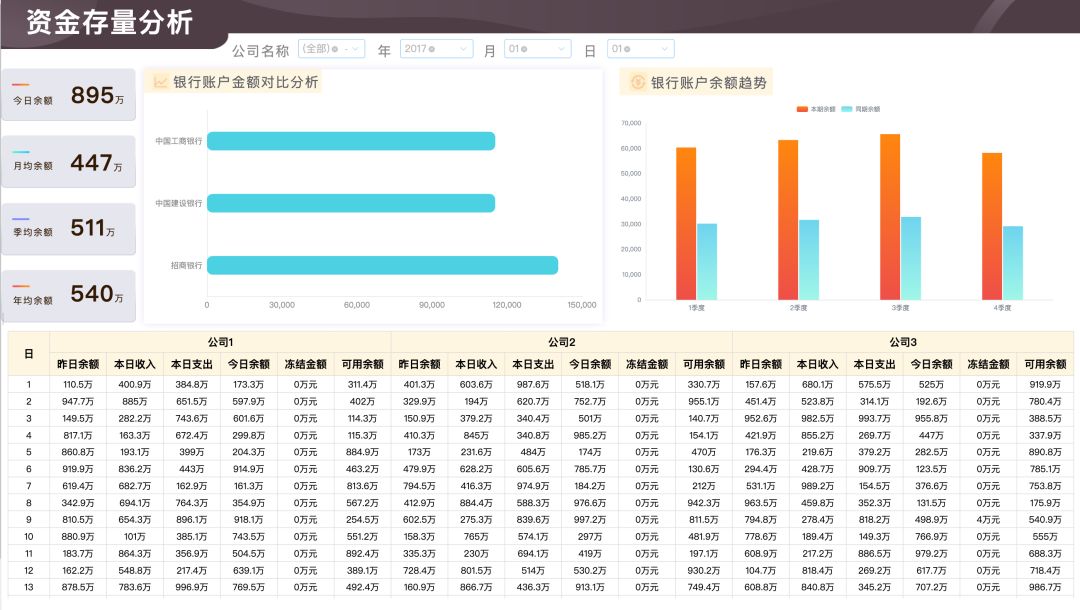Click 公司3 可用余额 column header

(1045, 364)
